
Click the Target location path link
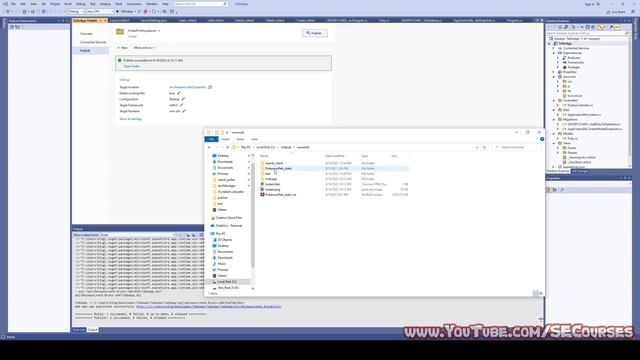coord(187,87)
